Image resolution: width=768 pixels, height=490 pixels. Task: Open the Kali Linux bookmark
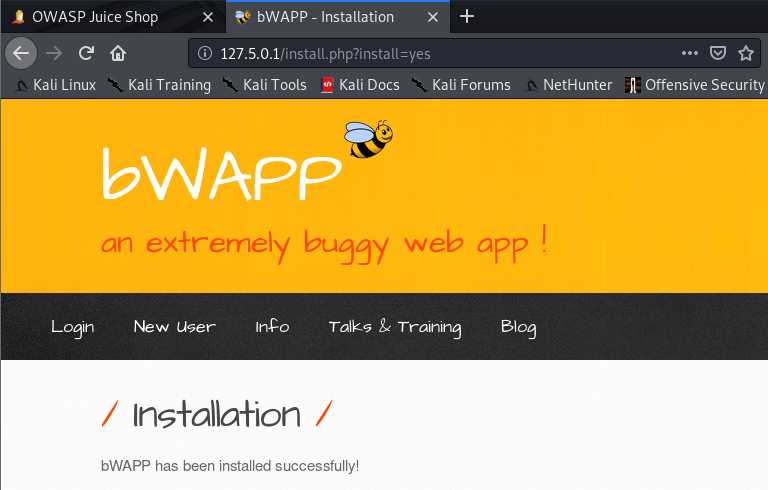pos(55,85)
